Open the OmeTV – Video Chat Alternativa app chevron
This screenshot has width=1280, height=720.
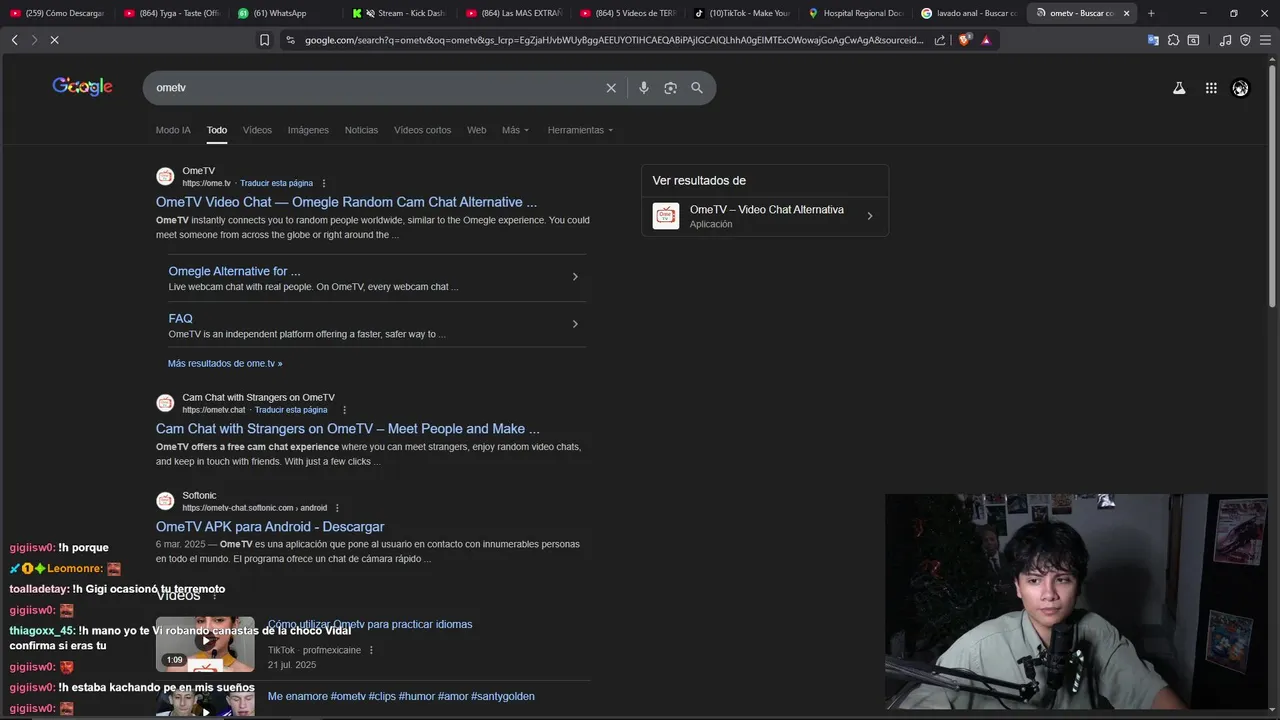click(870, 216)
